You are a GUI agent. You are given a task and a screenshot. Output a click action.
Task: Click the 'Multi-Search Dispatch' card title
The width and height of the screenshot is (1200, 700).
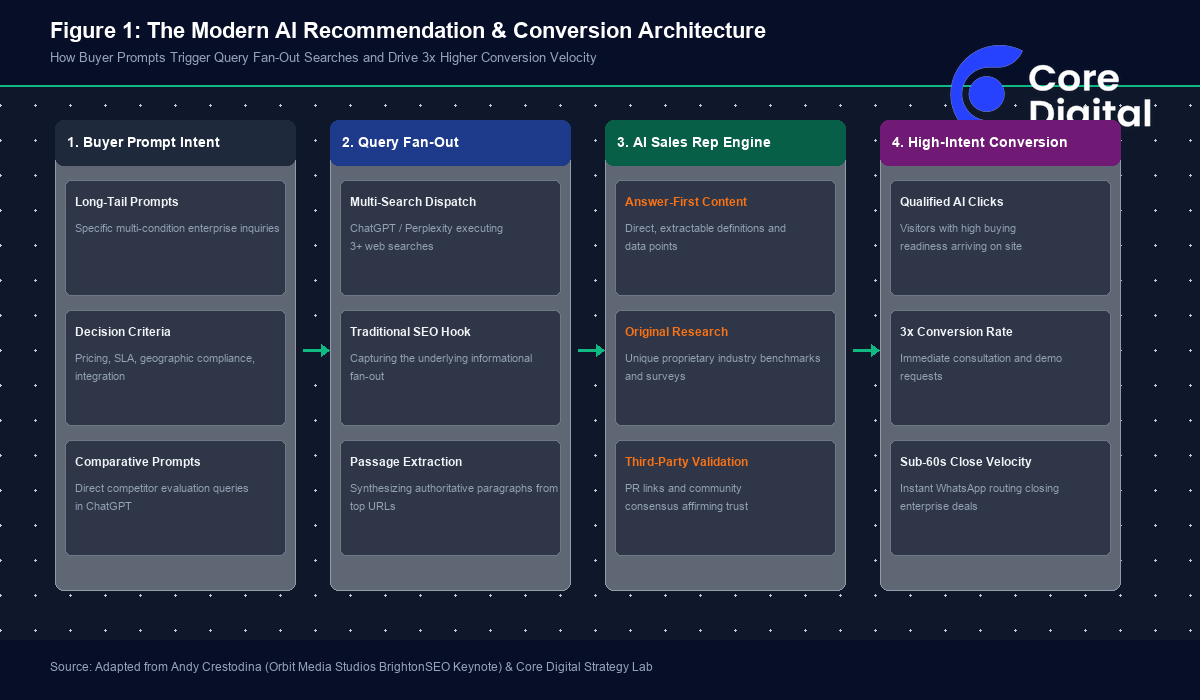413,202
